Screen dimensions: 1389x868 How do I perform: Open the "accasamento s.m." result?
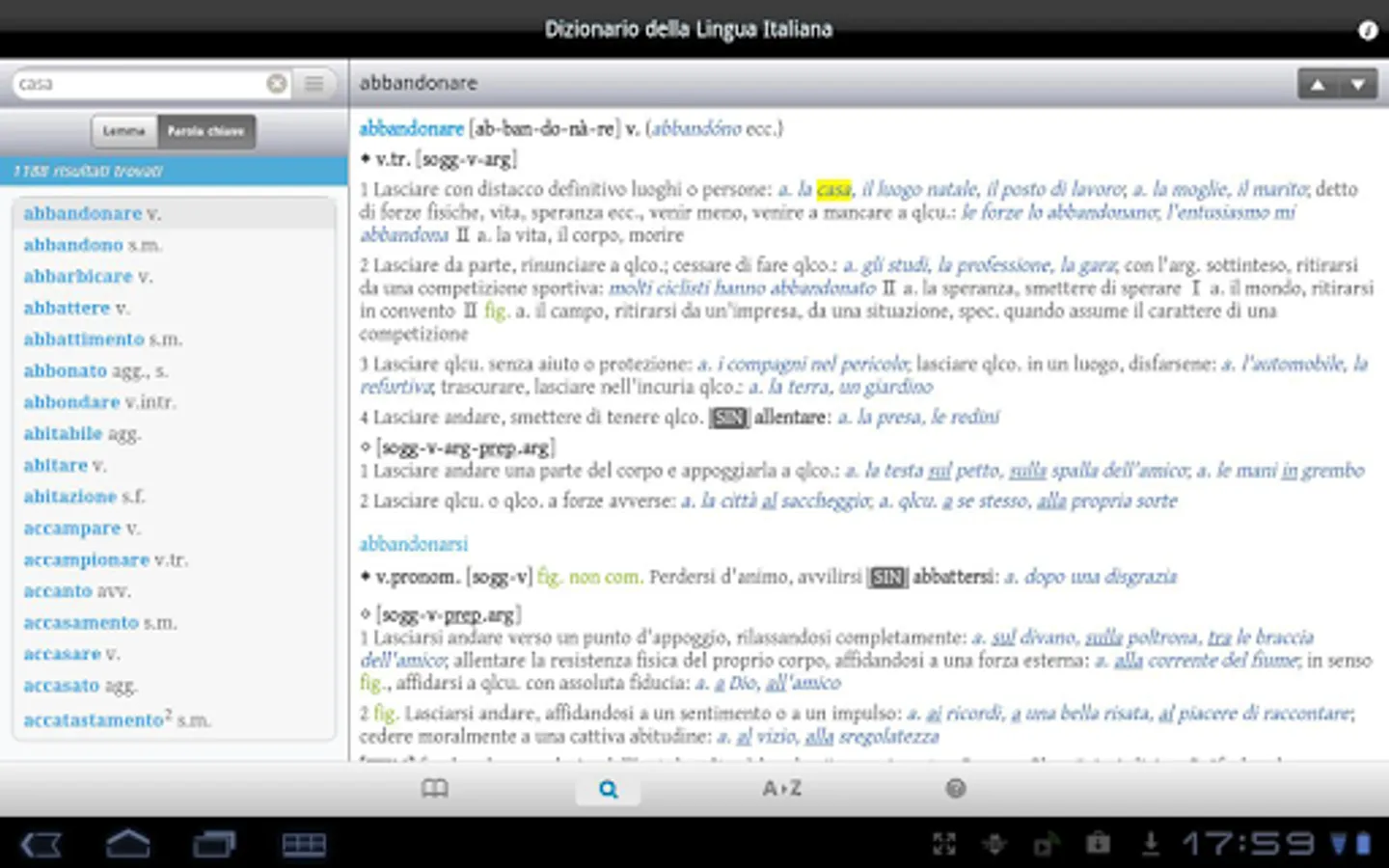point(174,622)
